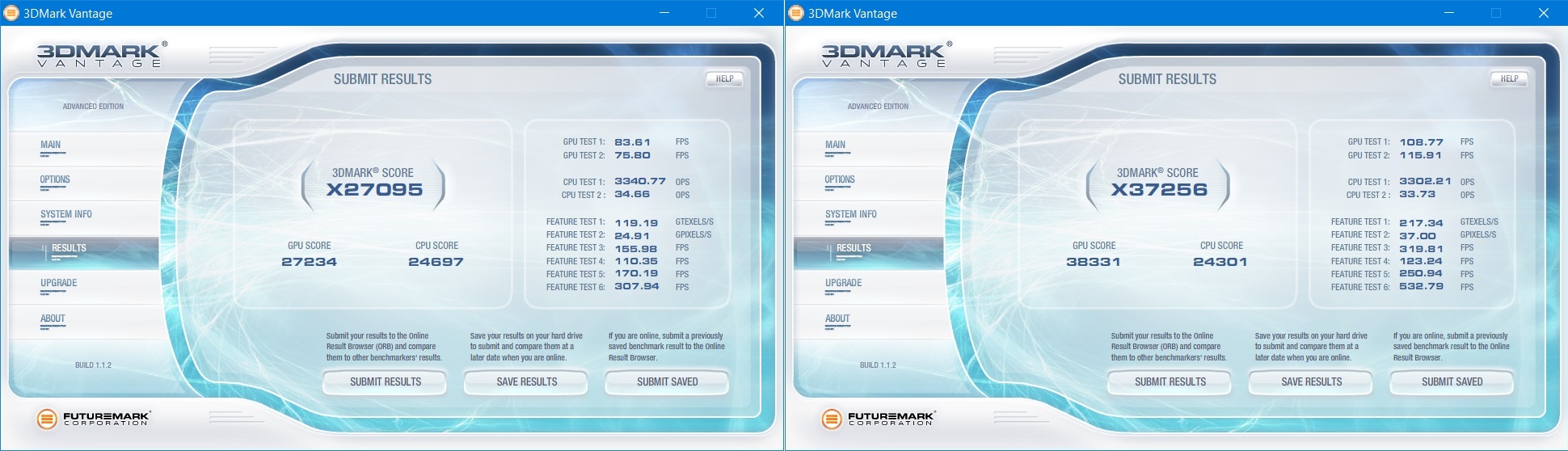Viewport: 1568px width, 451px height.
Task: Click Feature Test 1 value 217.34
Action: click(1421, 222)
